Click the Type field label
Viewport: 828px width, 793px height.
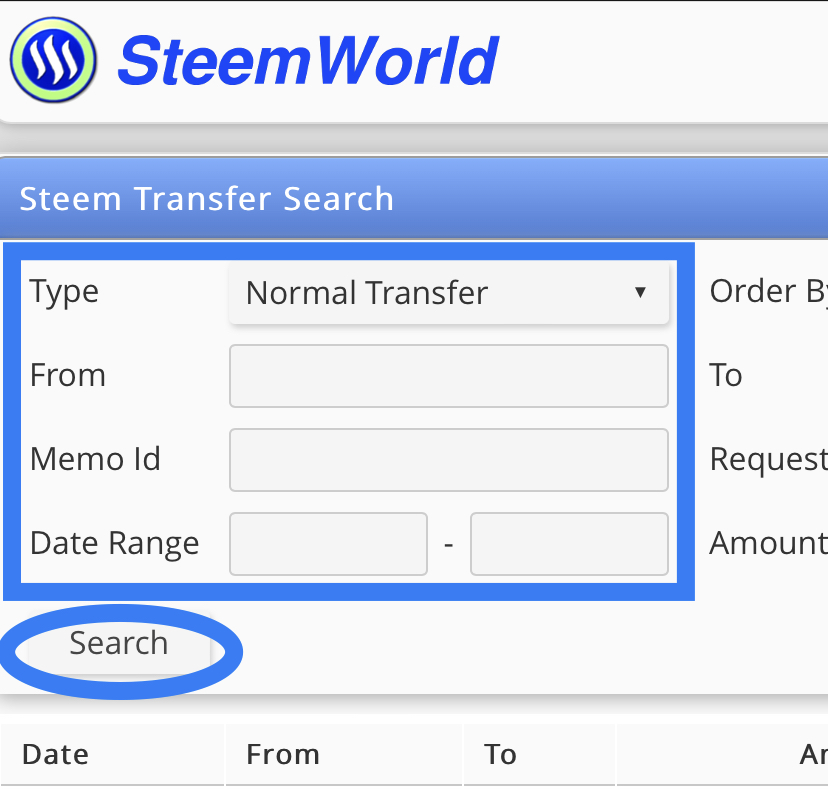click(x=64, y=291)
